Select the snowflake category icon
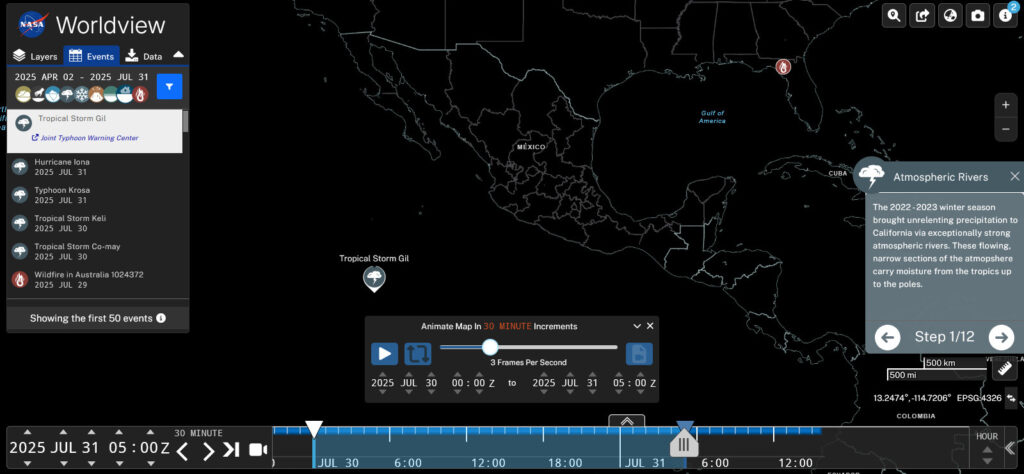The width and height of the screenshot is (1024, 474). point(82,95)
